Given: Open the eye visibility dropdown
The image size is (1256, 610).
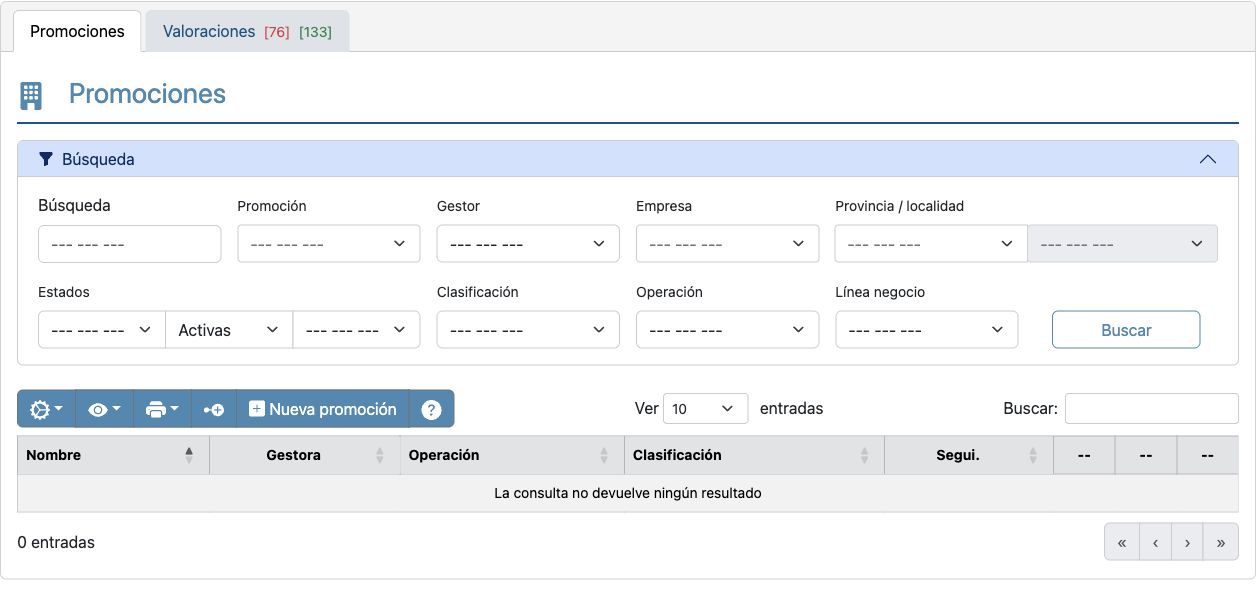Looking at the screenshot, I should (x=104, y=409).
